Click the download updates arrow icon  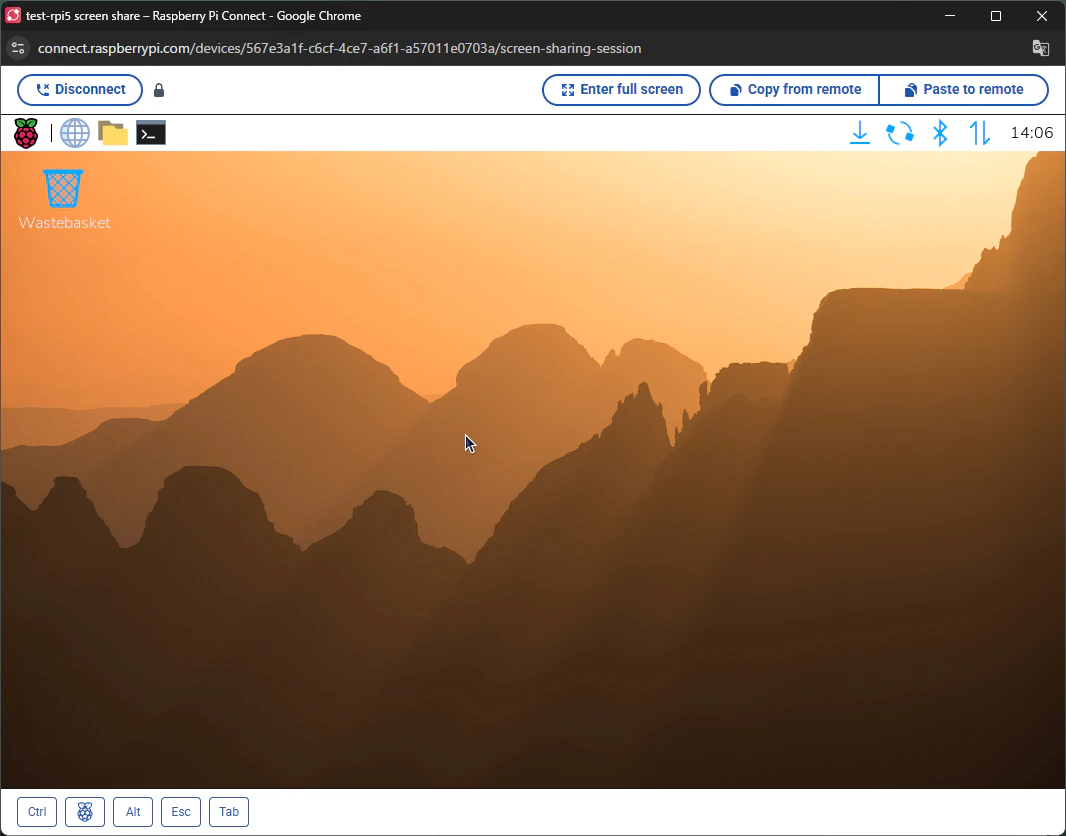(x=860, y=133)
